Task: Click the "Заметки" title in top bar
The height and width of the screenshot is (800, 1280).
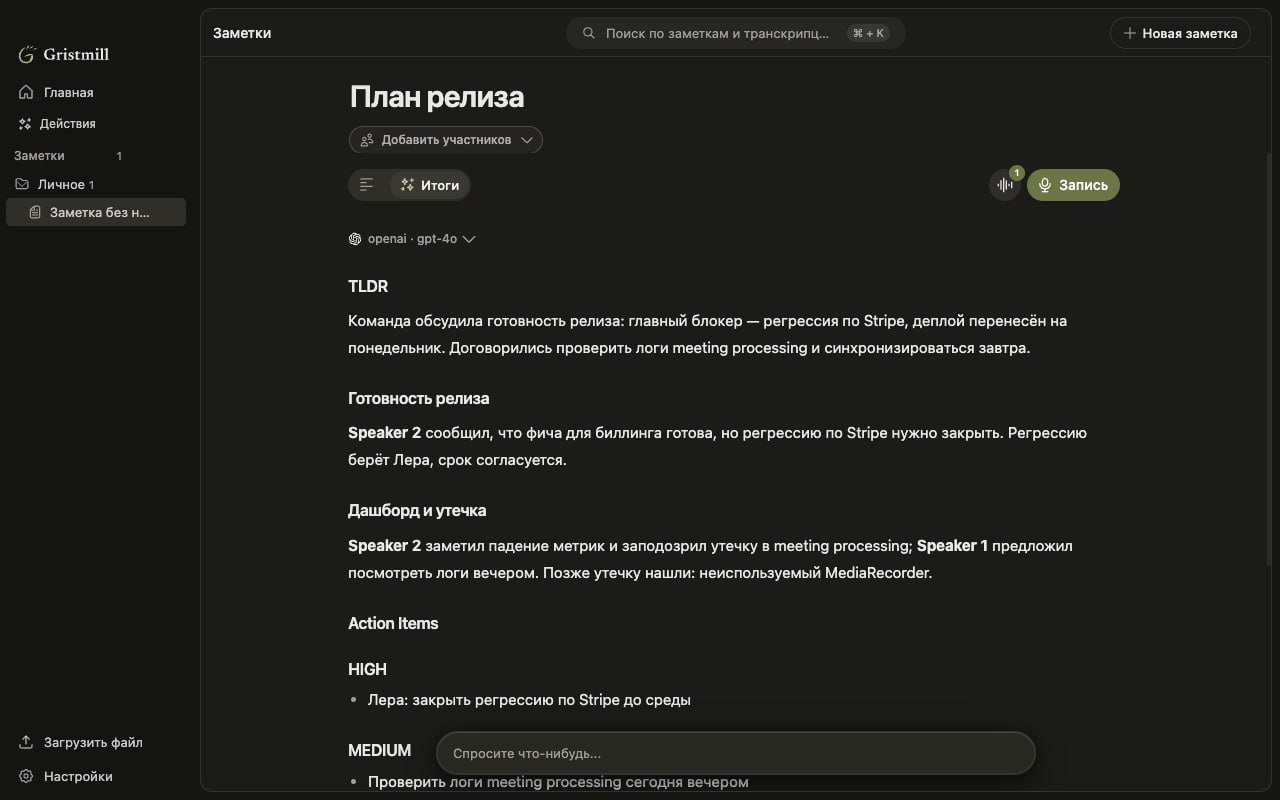Action: coord(242,33)
